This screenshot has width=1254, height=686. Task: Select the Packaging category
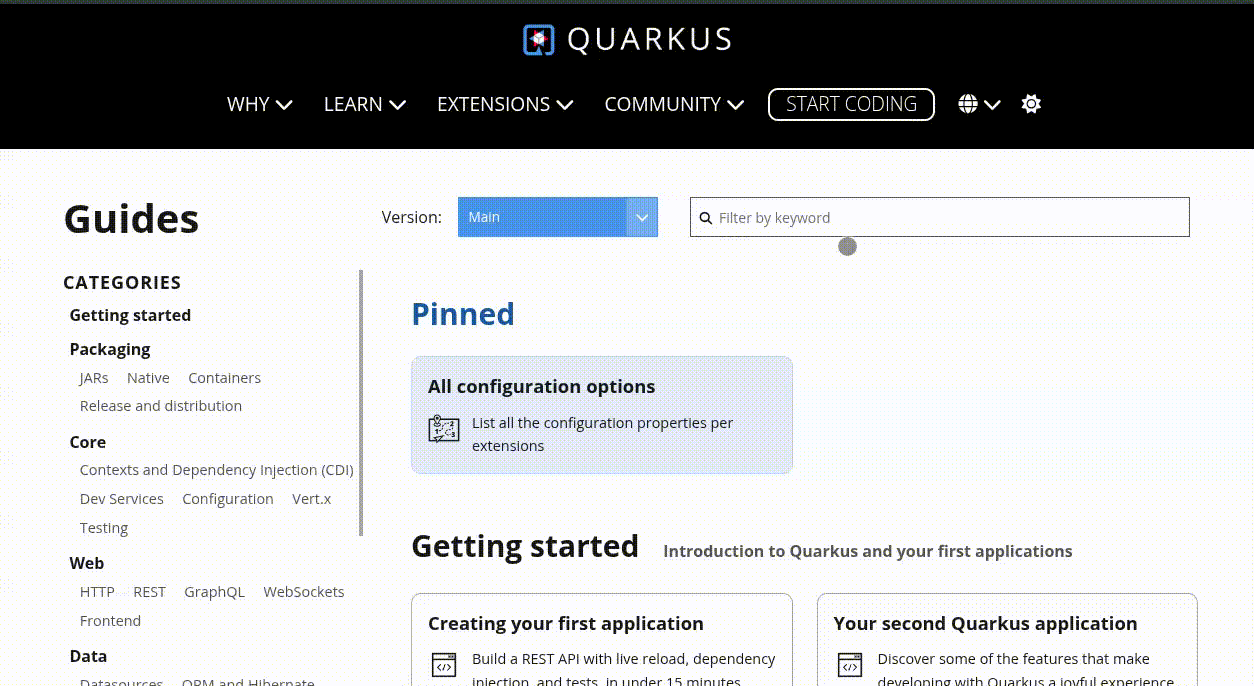[x=110, y=349]
